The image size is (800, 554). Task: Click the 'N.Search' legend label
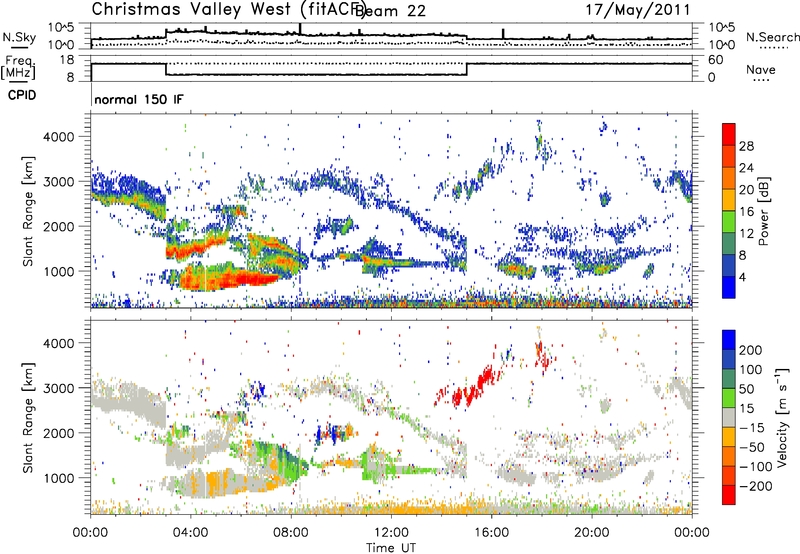772,37
